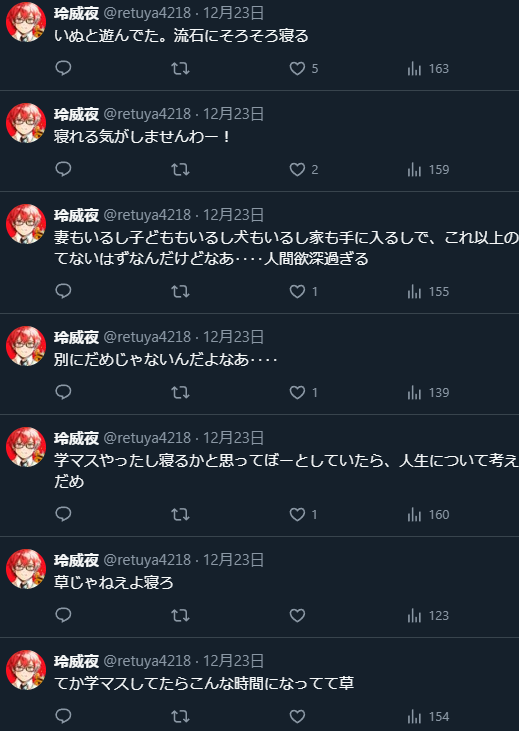The image size is (519, 731).
Task: Reply to the 学マスやったし寝るか tweet
Action: pos(63,514)
